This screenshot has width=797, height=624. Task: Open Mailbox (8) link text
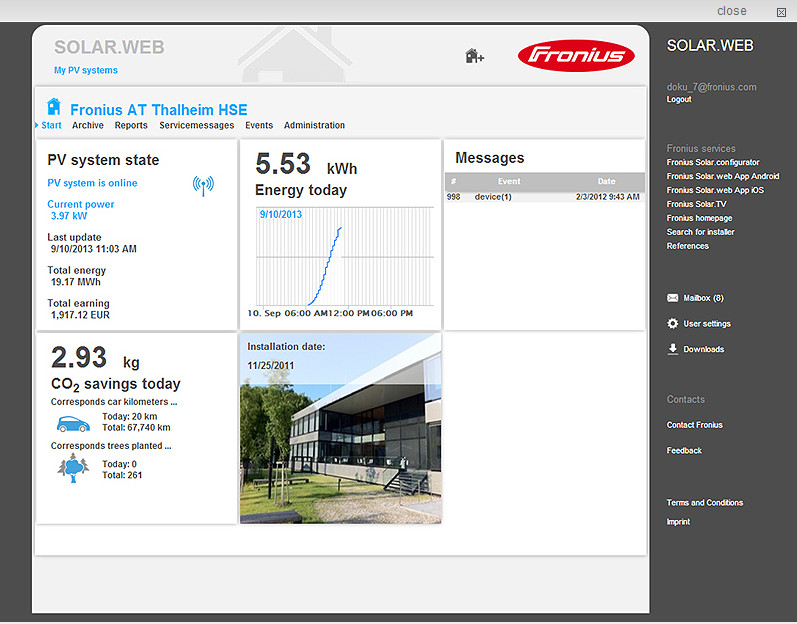703,298
